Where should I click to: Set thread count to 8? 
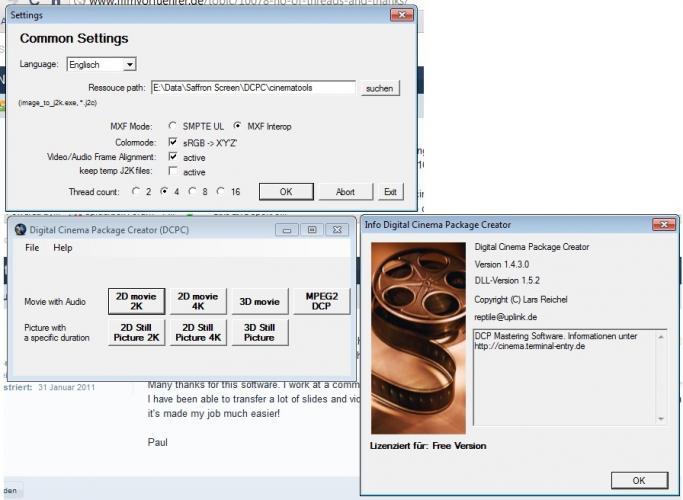click(x=193, y=191)
